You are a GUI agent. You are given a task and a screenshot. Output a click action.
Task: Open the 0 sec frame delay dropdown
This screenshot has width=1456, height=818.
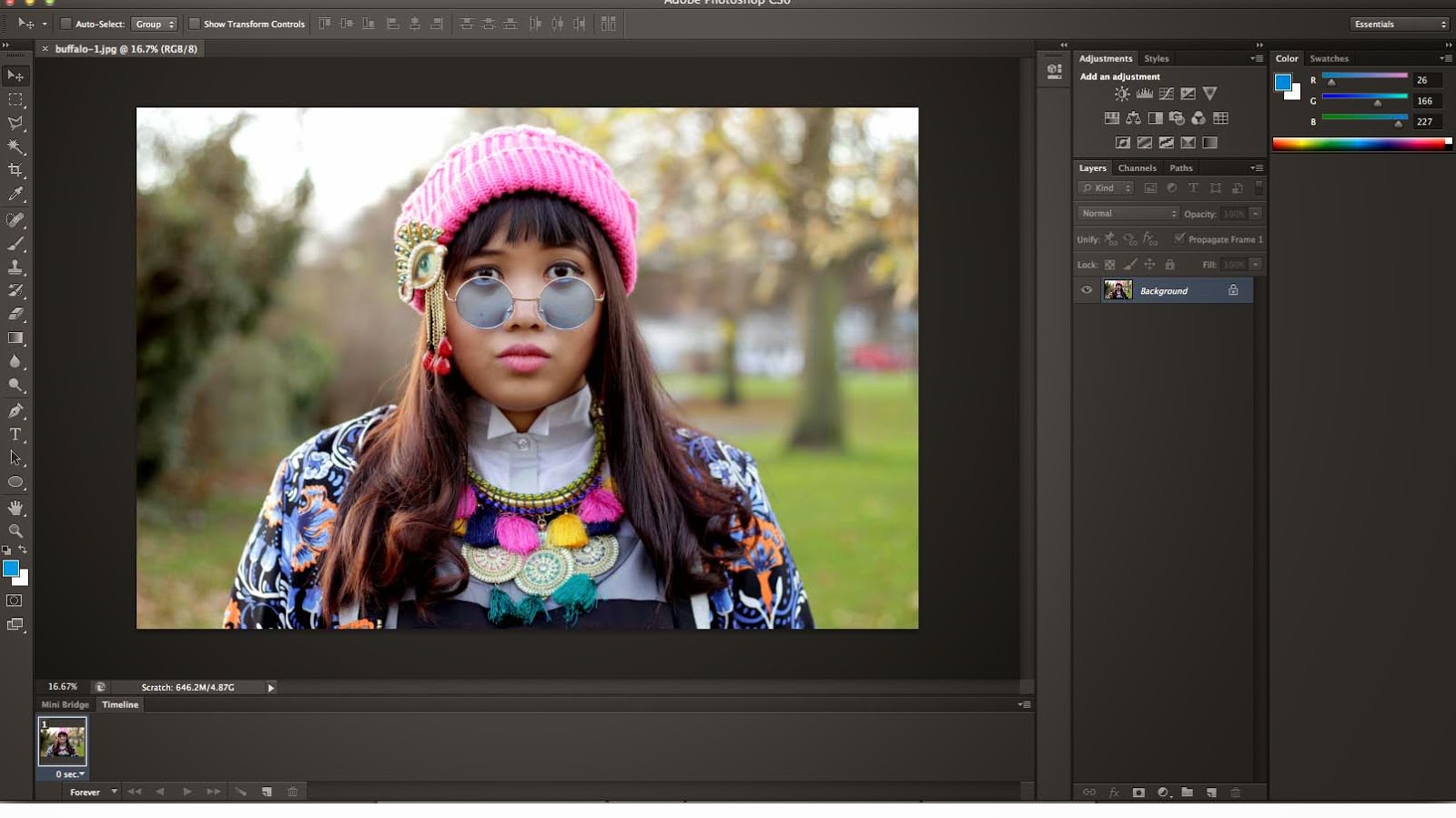pos(71,774)
